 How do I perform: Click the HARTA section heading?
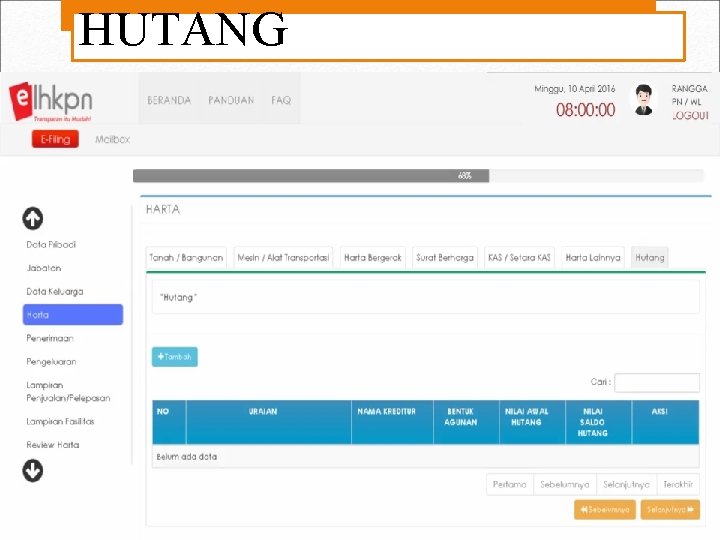click(x=163, y=209)
